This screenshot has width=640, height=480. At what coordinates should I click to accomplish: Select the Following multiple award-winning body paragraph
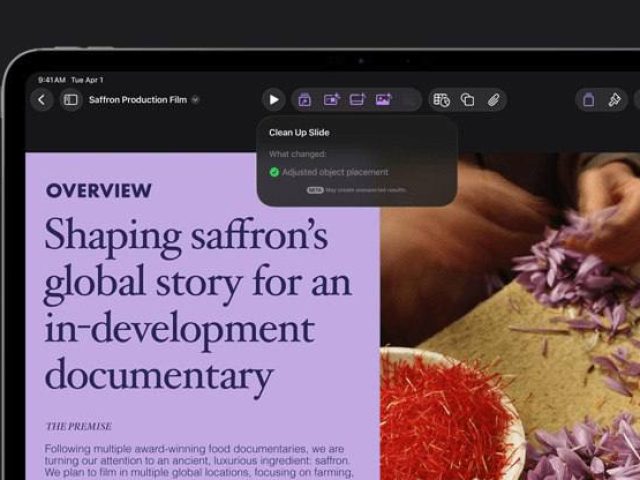pos(199,463)
